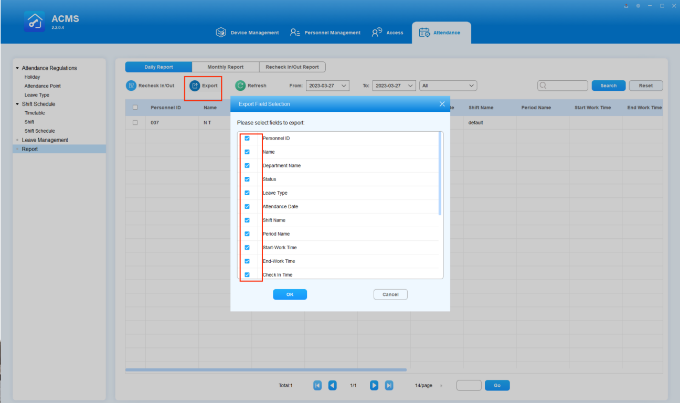Open the From date dropdown
This screenshot has height=403, width=680.
345,87
